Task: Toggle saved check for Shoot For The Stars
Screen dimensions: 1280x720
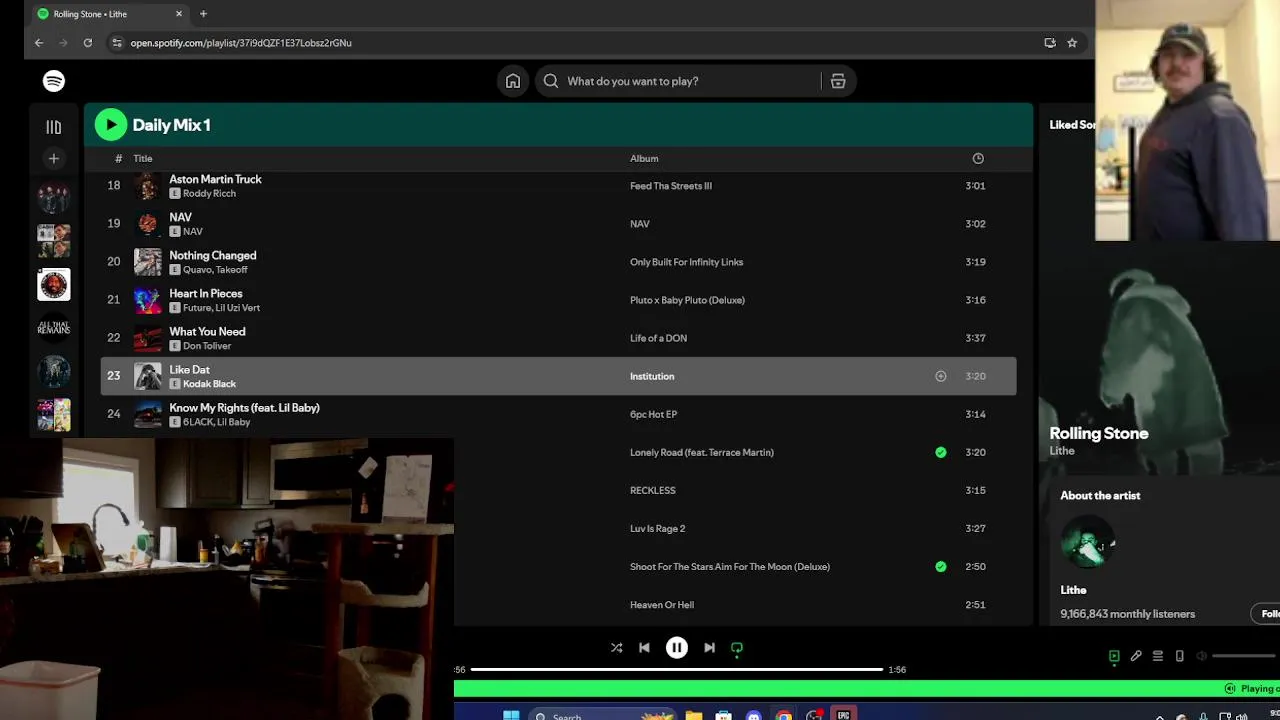Action: click(x=940, y=566)
